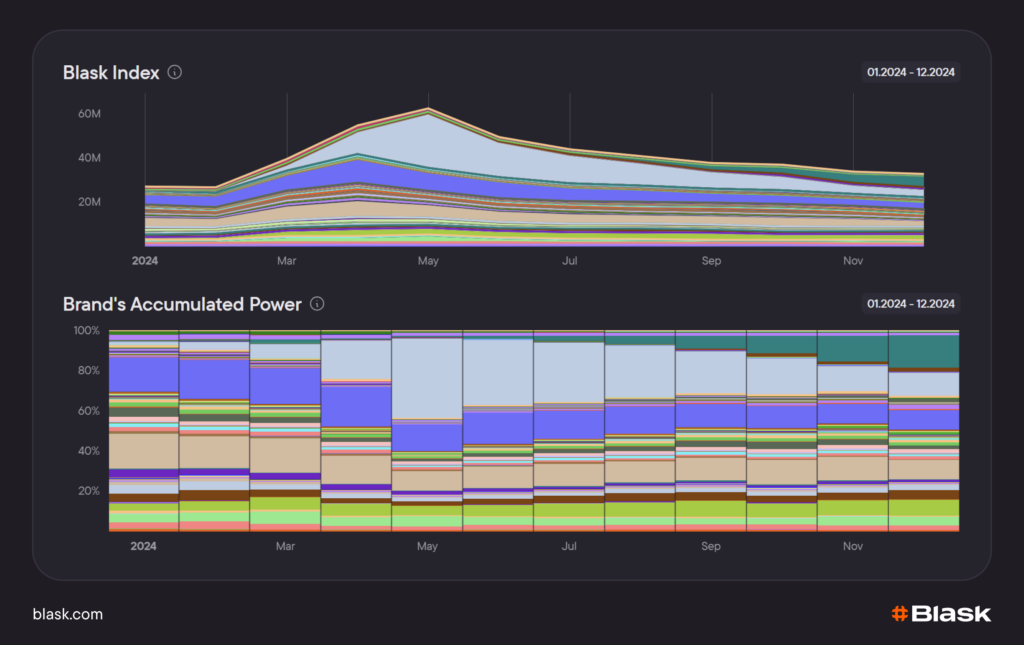
Task: Click the purple-blue segment in the first bar
Action: click(x=144, y=374)
